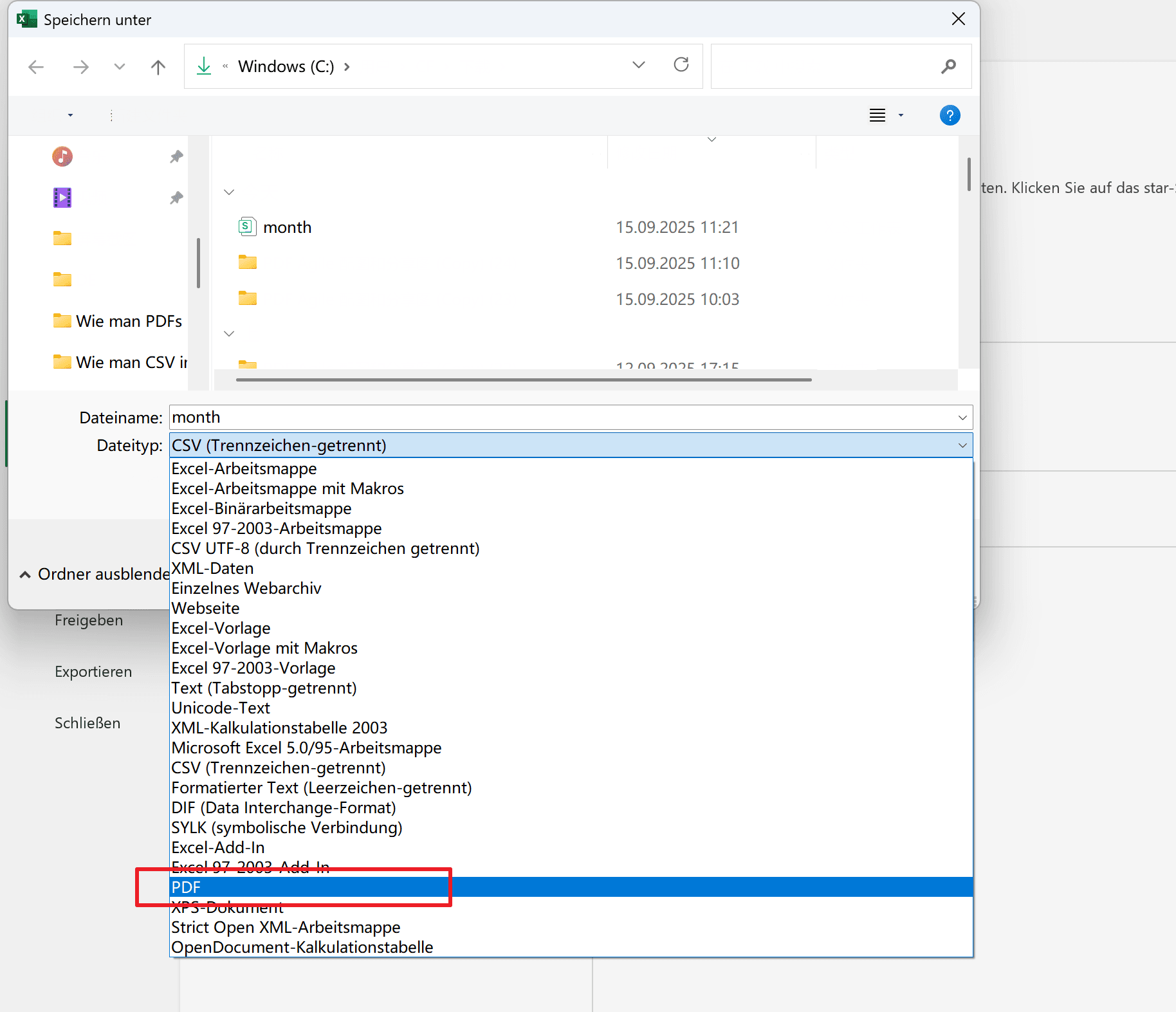Viewport: 1176px width, 1012px height.
Task: Choose Excel 97-2003-Arbeitsmappe format
Action: 571,528
